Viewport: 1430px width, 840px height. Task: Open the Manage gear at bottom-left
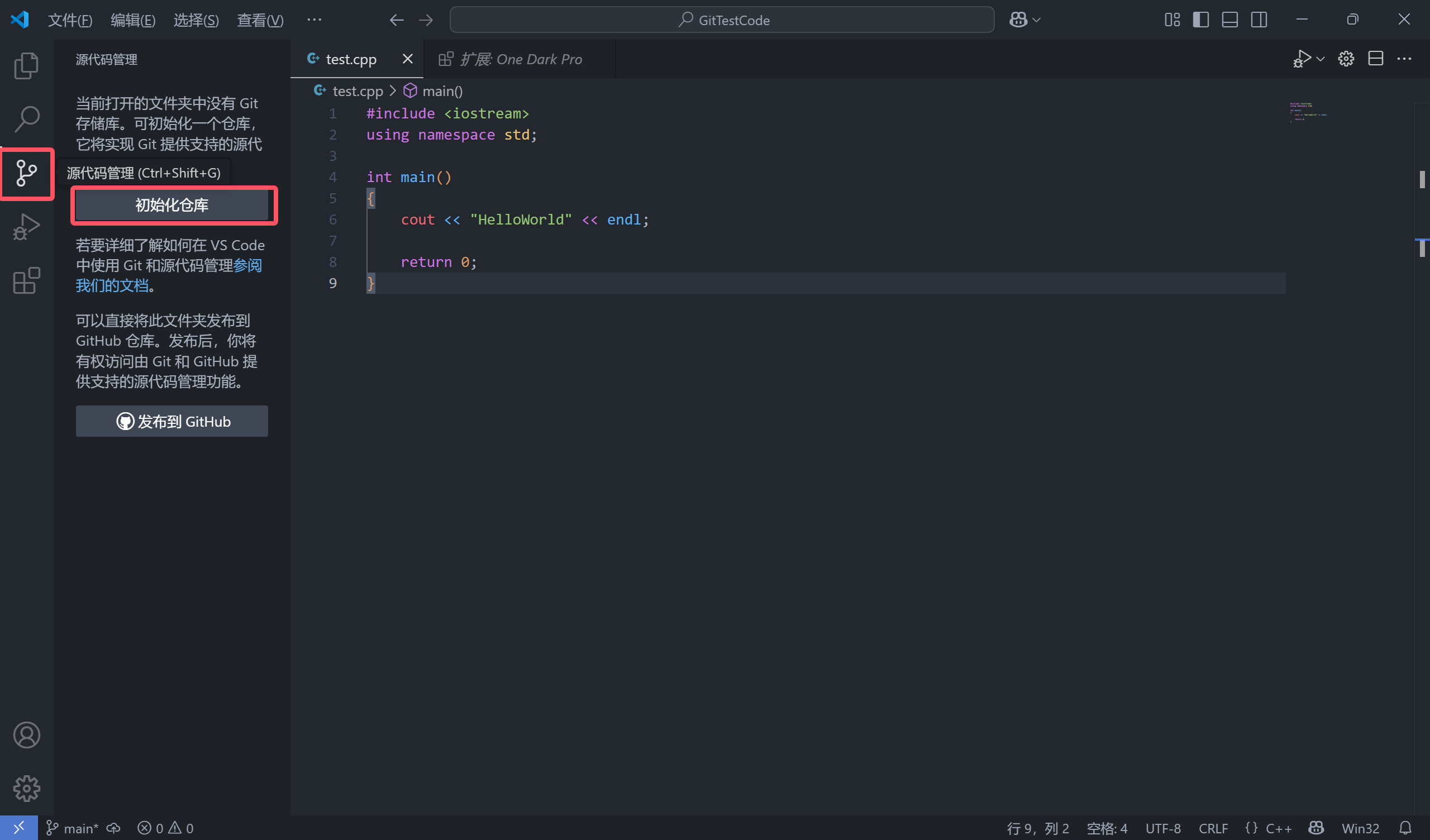click(x=26, y=789)
